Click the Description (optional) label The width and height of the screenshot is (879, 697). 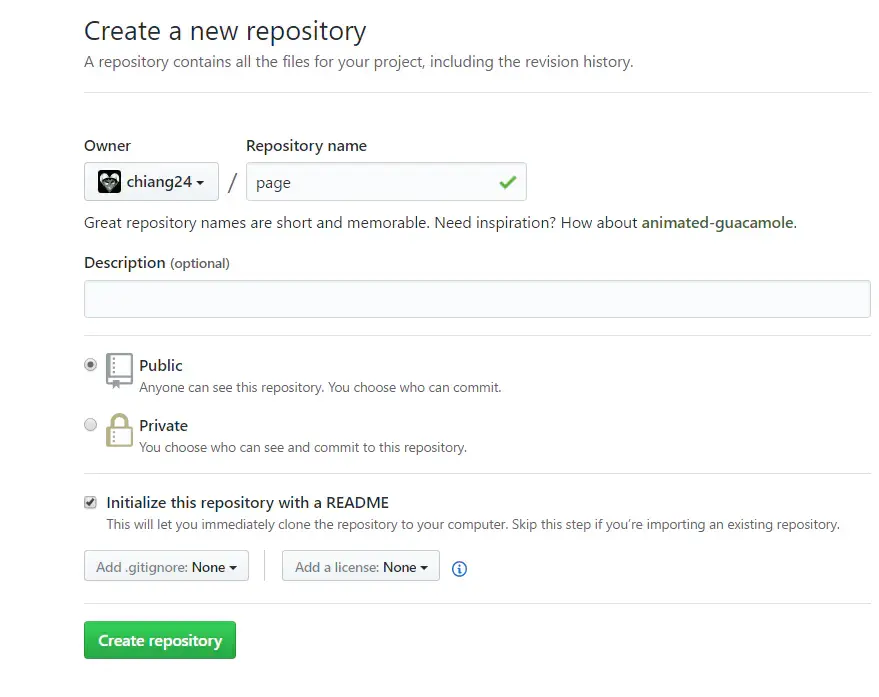(x=156, y=263)
